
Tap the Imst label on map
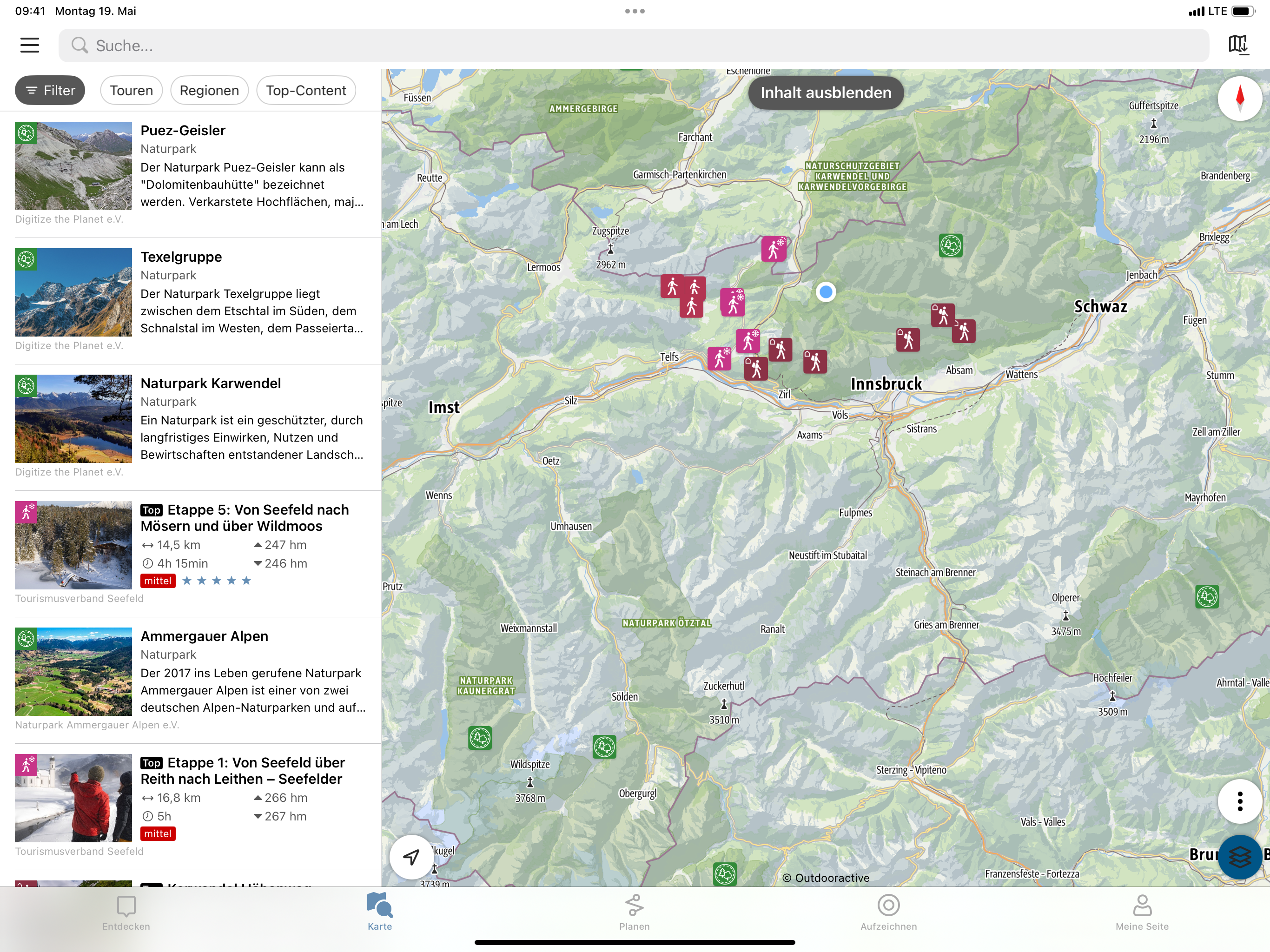[x=444, y=408]
